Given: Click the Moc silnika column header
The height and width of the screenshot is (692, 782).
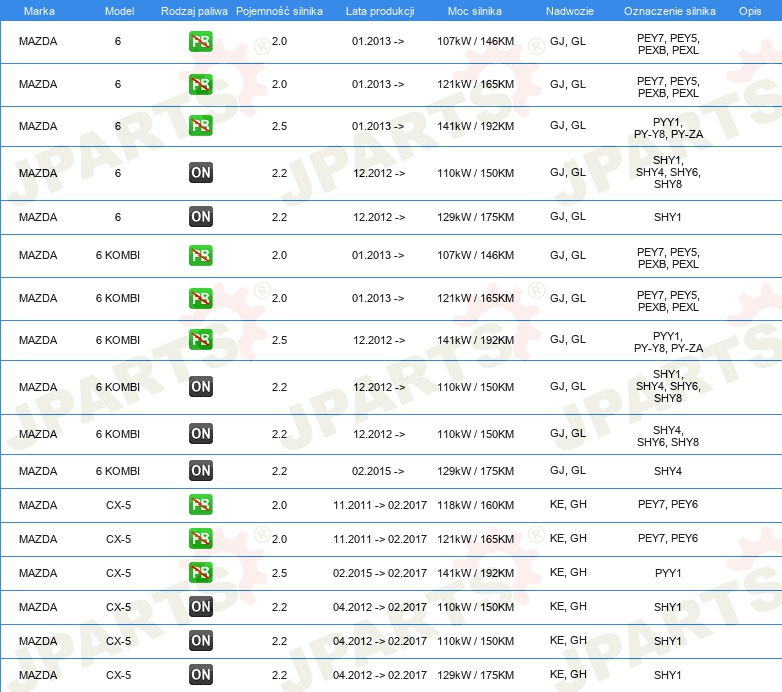Looking at the screenshot, I should [475, 10].
